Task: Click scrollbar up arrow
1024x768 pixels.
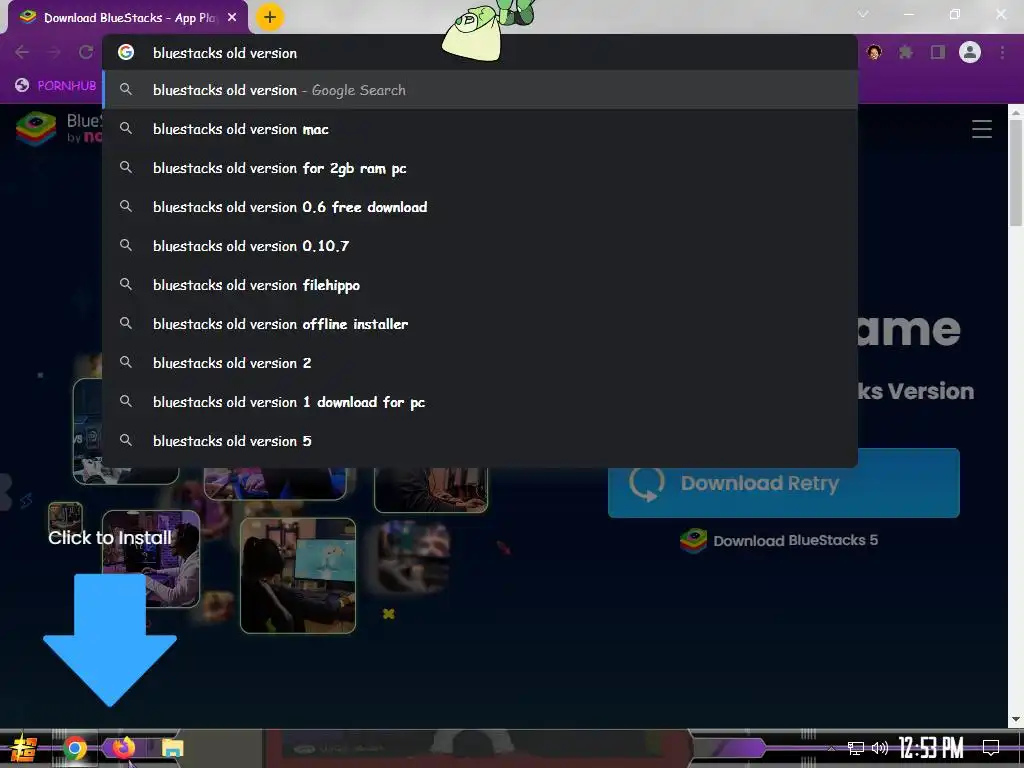Action: click(1016, 112)
